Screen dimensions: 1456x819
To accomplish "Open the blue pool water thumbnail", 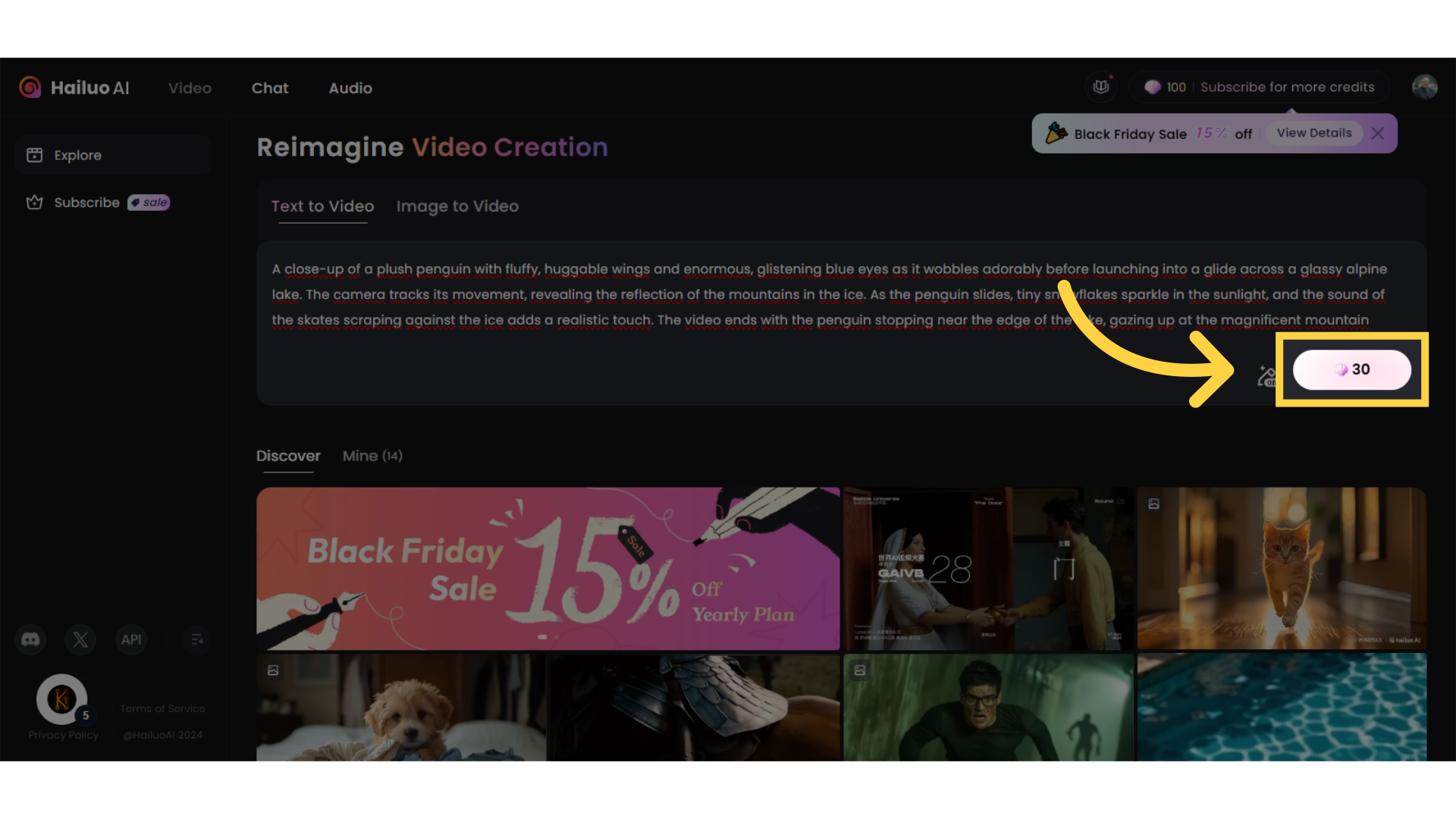I will tap(1282, 707).
